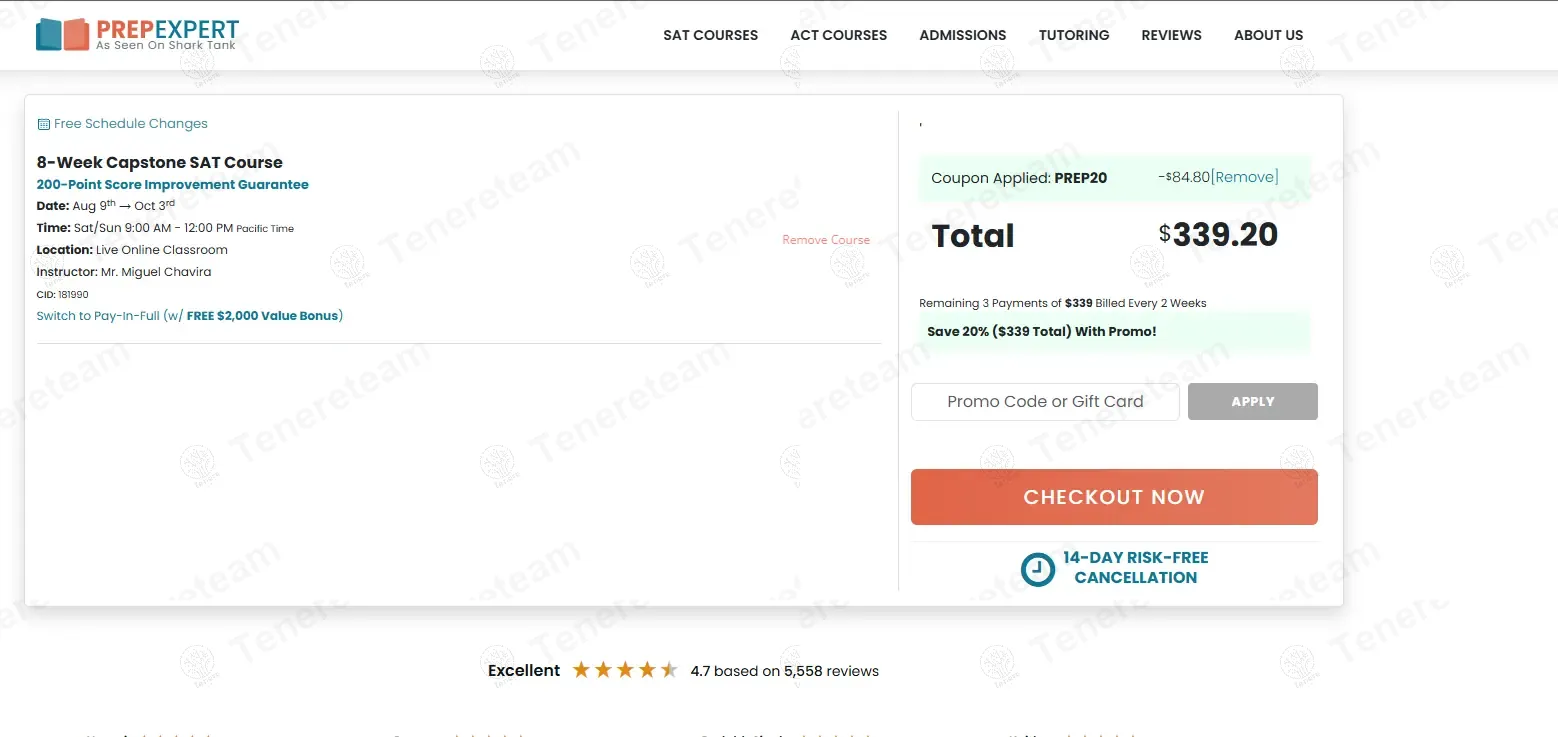Open the SAT Courses menu

[x=710, y=35]
